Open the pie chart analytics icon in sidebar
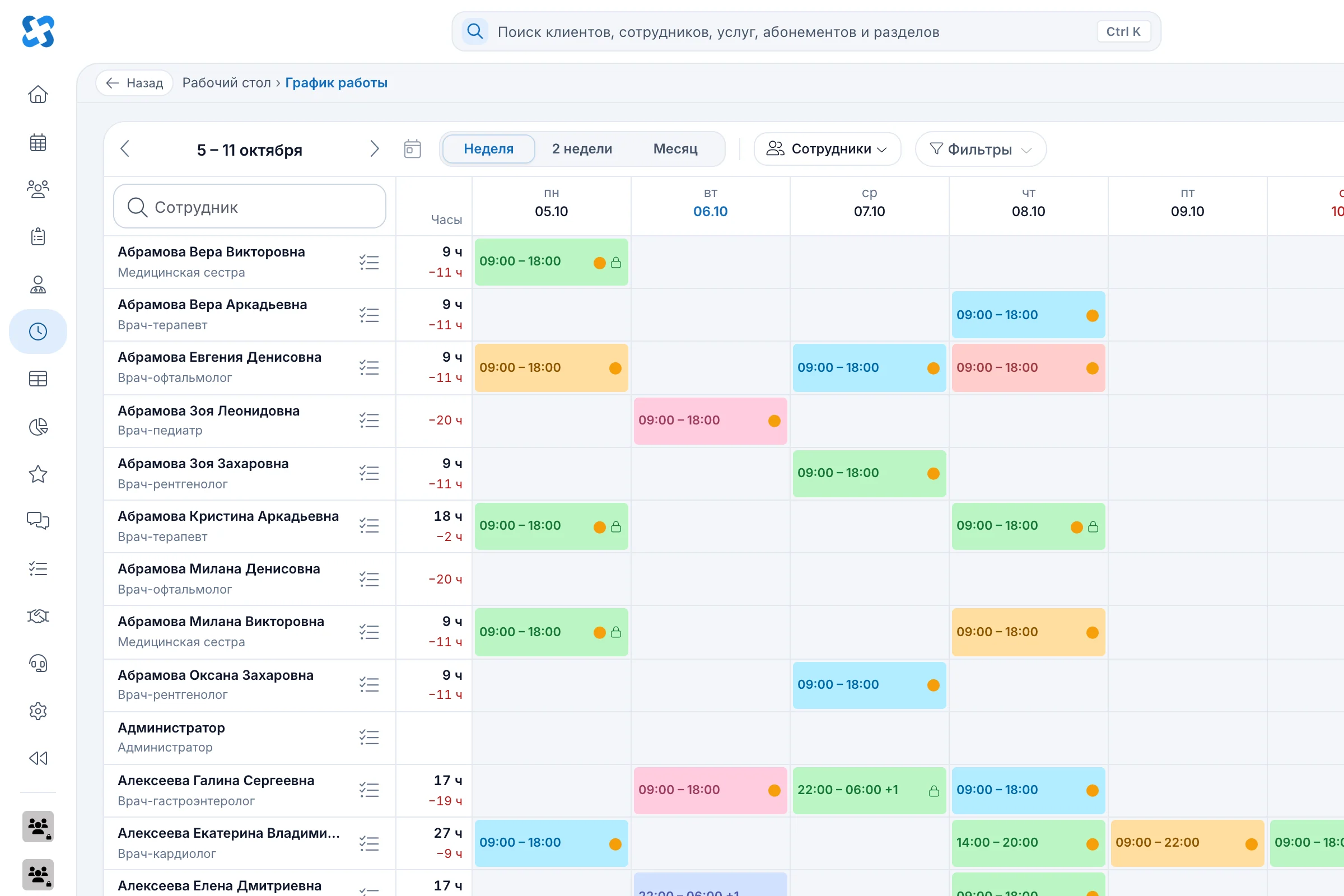This screenshot has width=1344, height=896. click(x=38, y=426)
